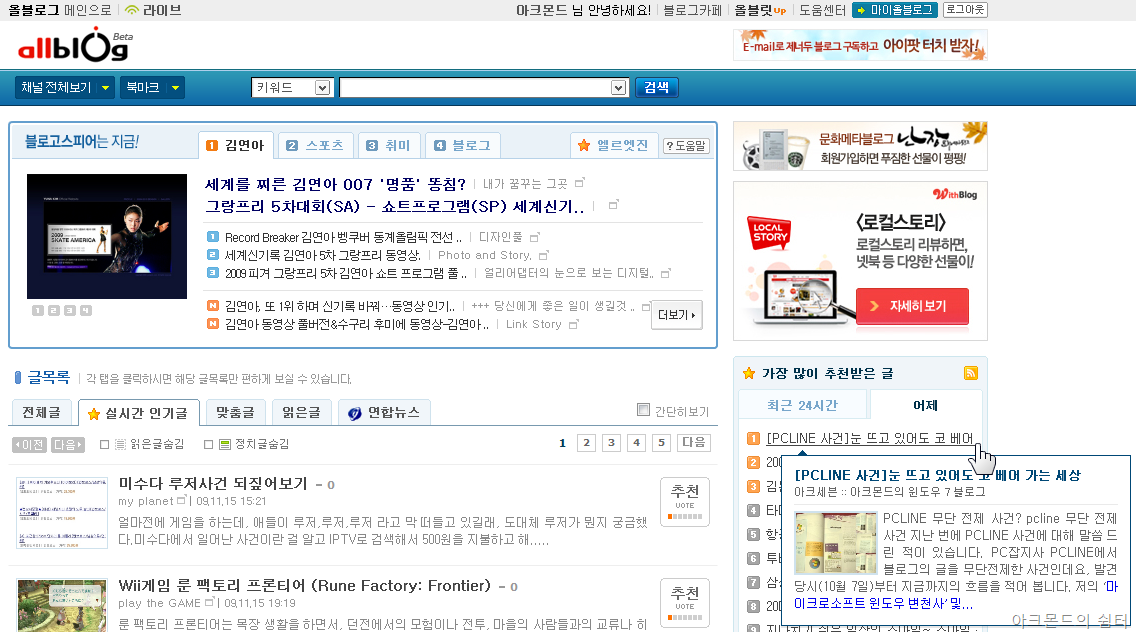Check the 정치글숨김 checkbox

pos(209,444)
